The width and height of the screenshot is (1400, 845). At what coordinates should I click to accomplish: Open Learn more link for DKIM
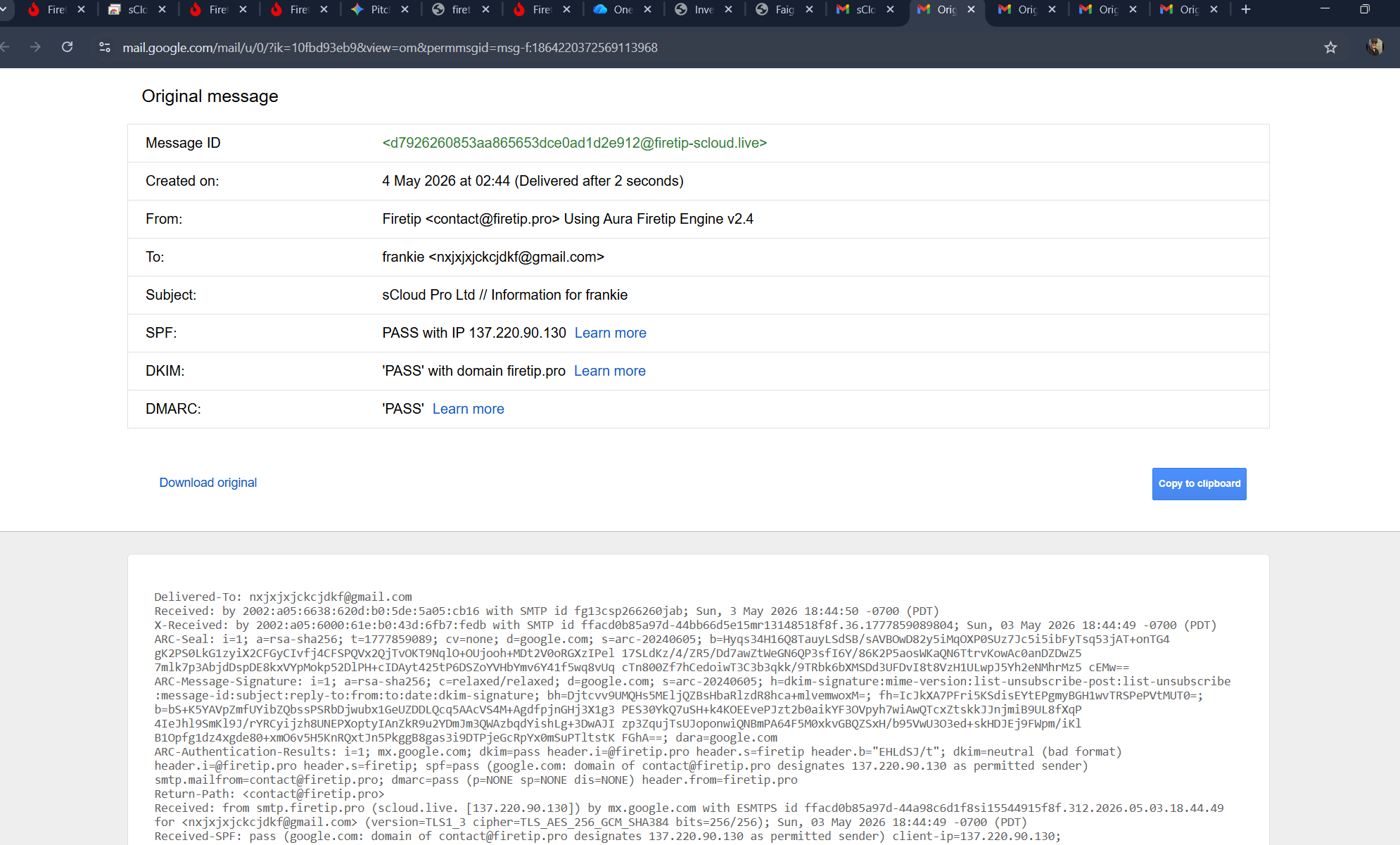pyautogui.click(x=609, y=371)
